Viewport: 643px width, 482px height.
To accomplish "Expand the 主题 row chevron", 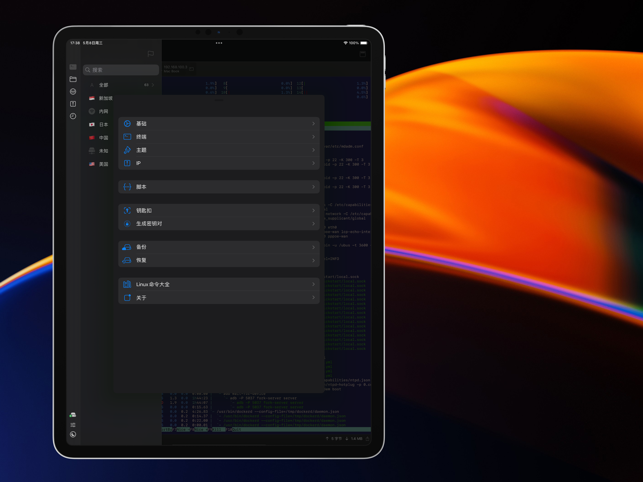I will click(313, 150).
